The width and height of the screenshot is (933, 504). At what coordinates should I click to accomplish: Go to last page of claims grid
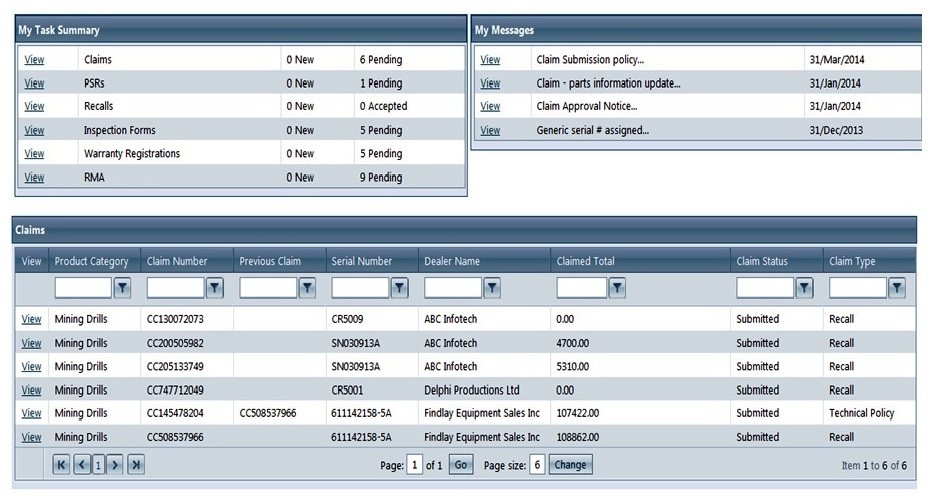point(136,465)
